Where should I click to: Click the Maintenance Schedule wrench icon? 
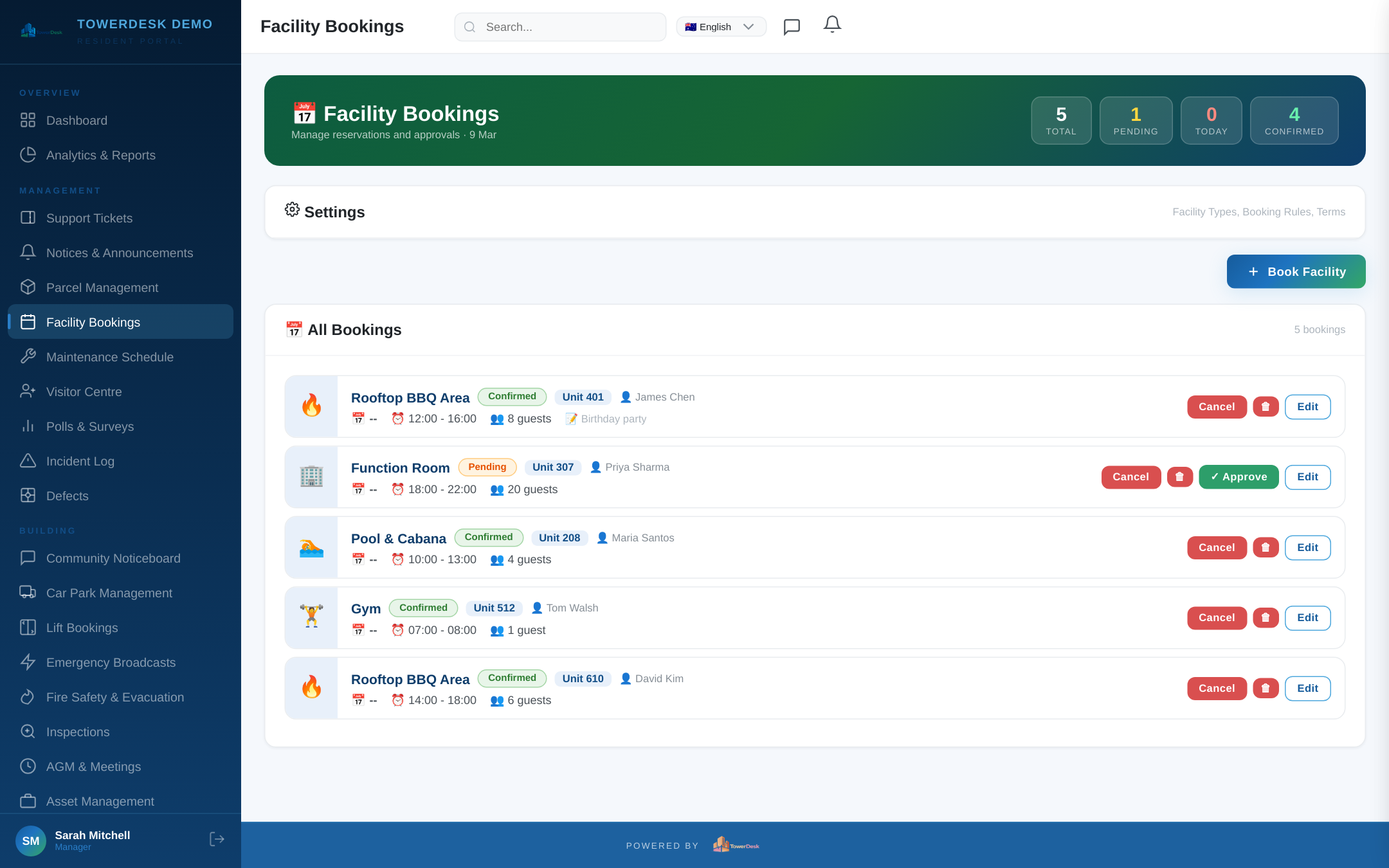click(28, 357)
